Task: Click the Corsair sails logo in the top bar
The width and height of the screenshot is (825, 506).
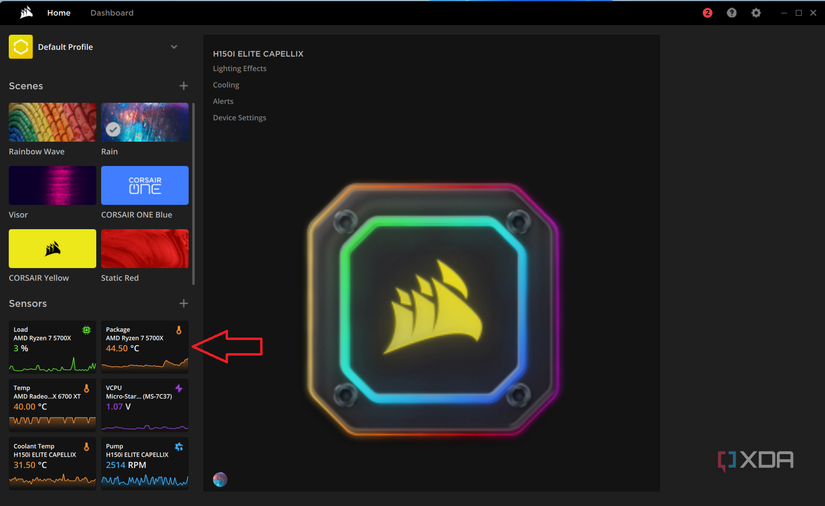Action: click(26, 13)
